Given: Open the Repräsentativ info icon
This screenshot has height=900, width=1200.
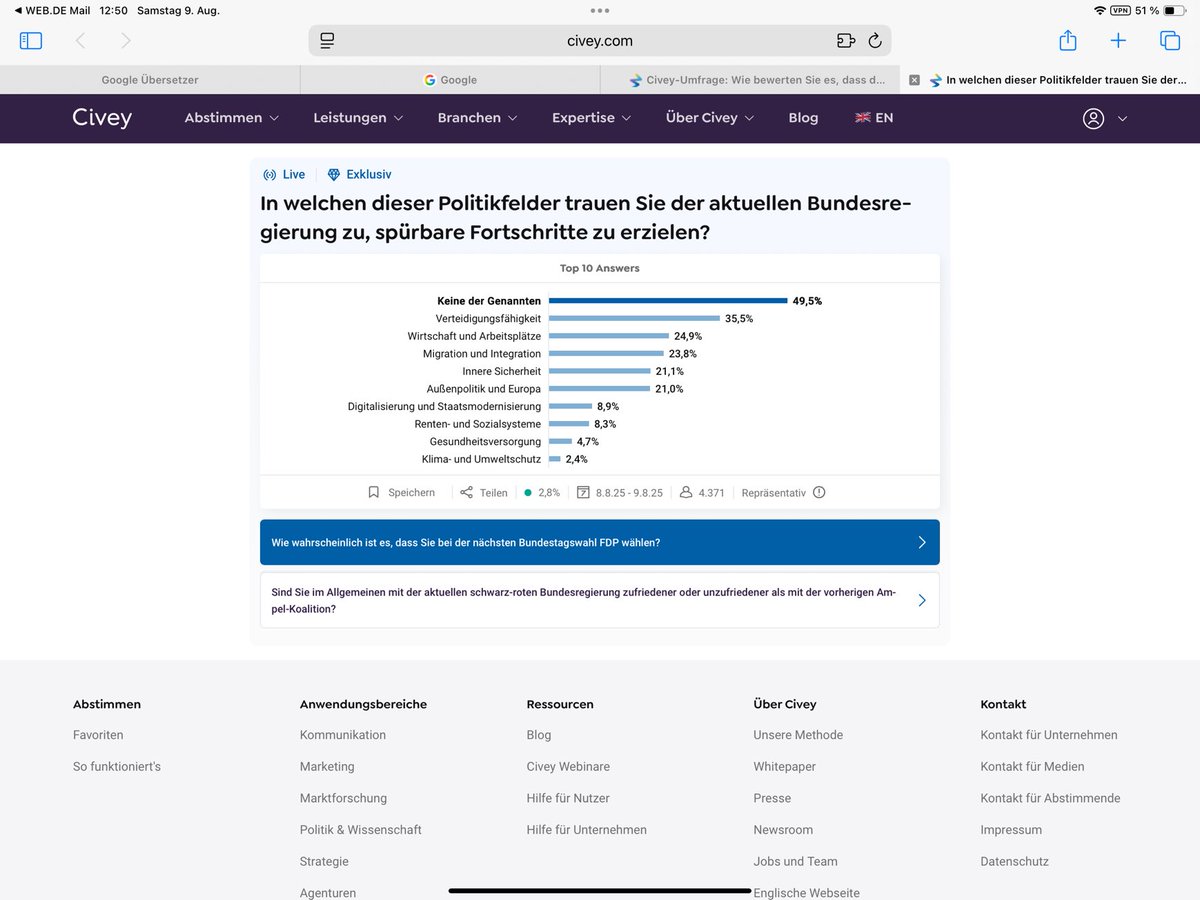Looking at the screenshot, I should 819,492.
